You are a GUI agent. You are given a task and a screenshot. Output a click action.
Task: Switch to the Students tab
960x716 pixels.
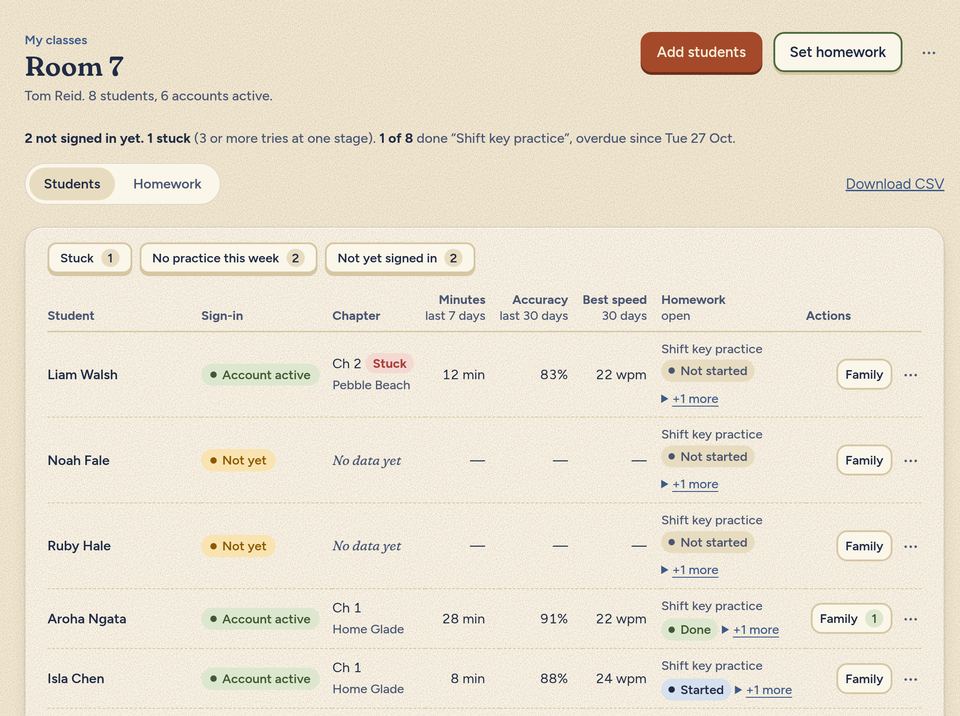72,184
